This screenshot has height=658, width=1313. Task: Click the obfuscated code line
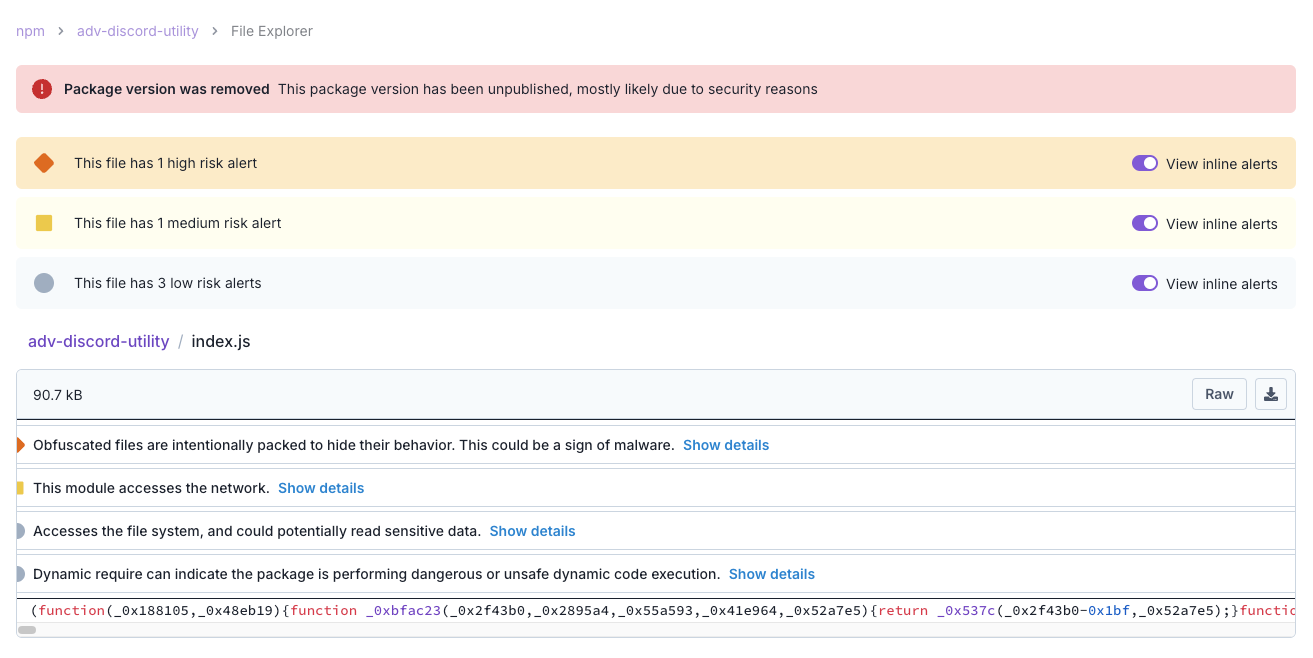656,610
